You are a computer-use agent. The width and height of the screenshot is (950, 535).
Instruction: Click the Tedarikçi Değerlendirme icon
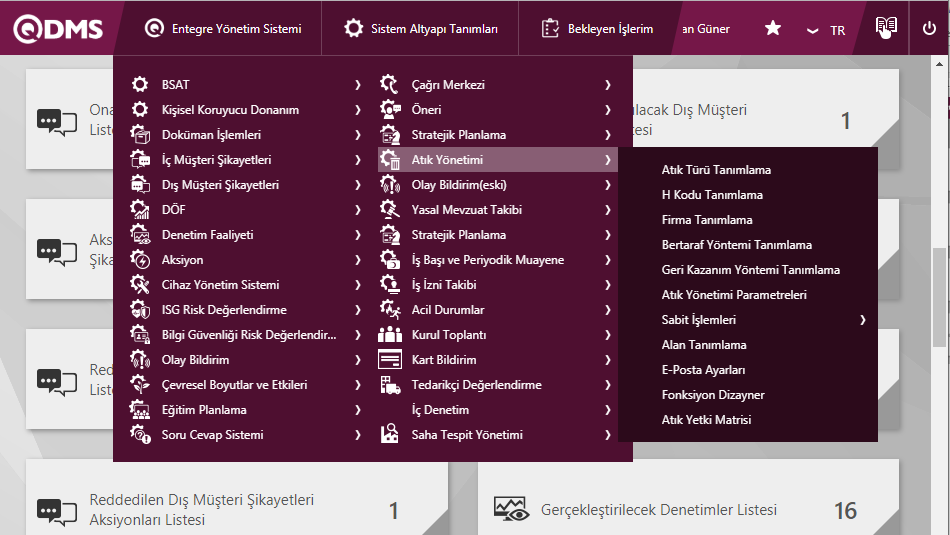[390, 385]
